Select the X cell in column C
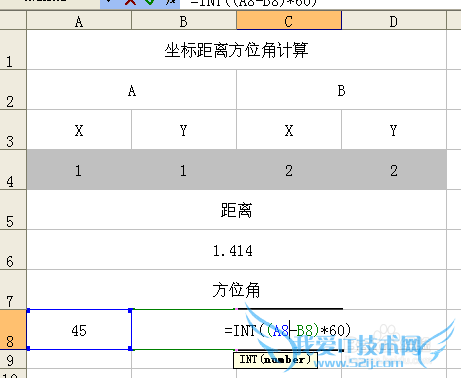This screenshot has height=378, width=461. coord(289,130)
